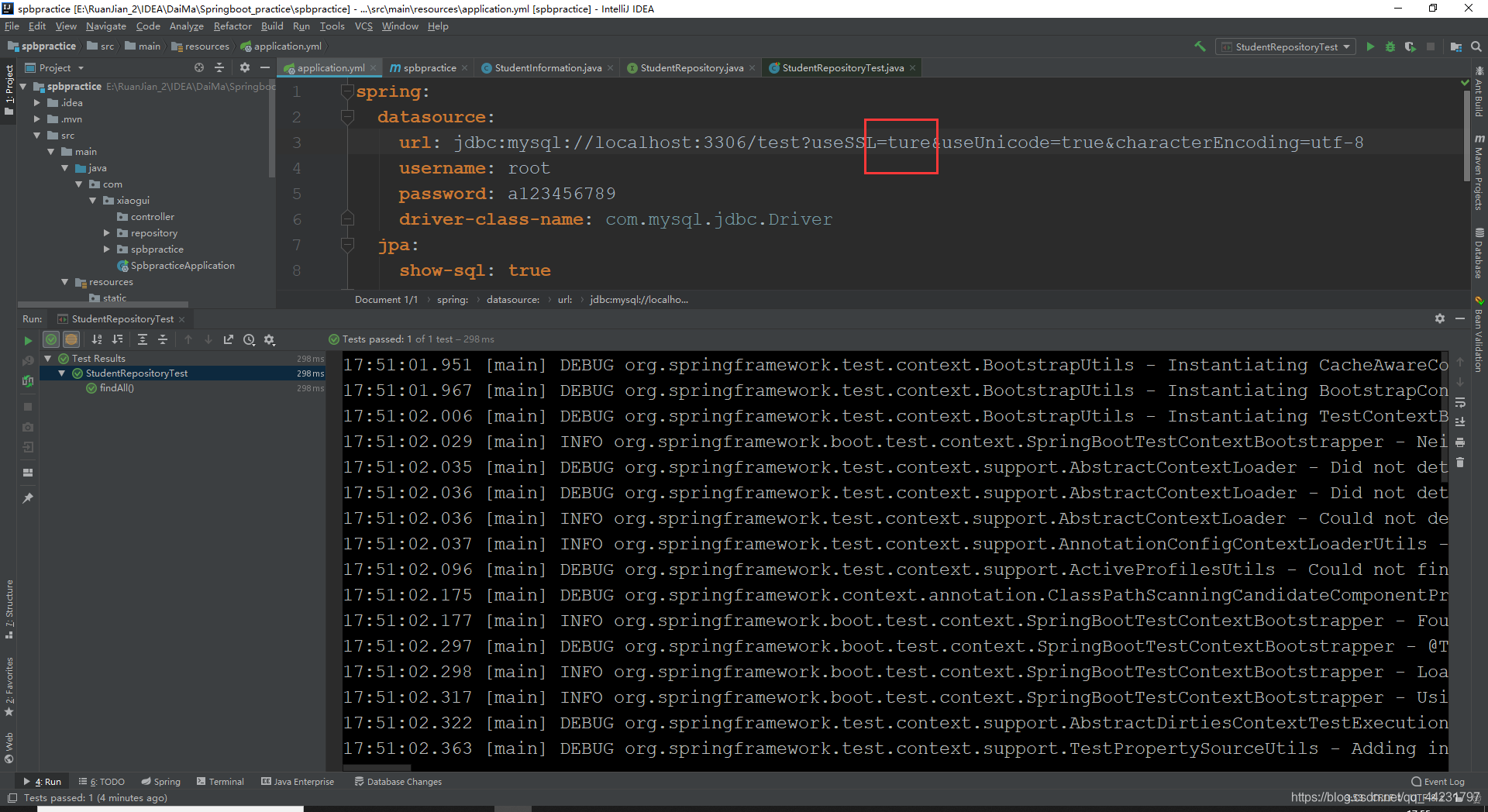Viewport: 1488px width, 812px height.
Task: Expand the .mvn folder
Action: point(37,119)
